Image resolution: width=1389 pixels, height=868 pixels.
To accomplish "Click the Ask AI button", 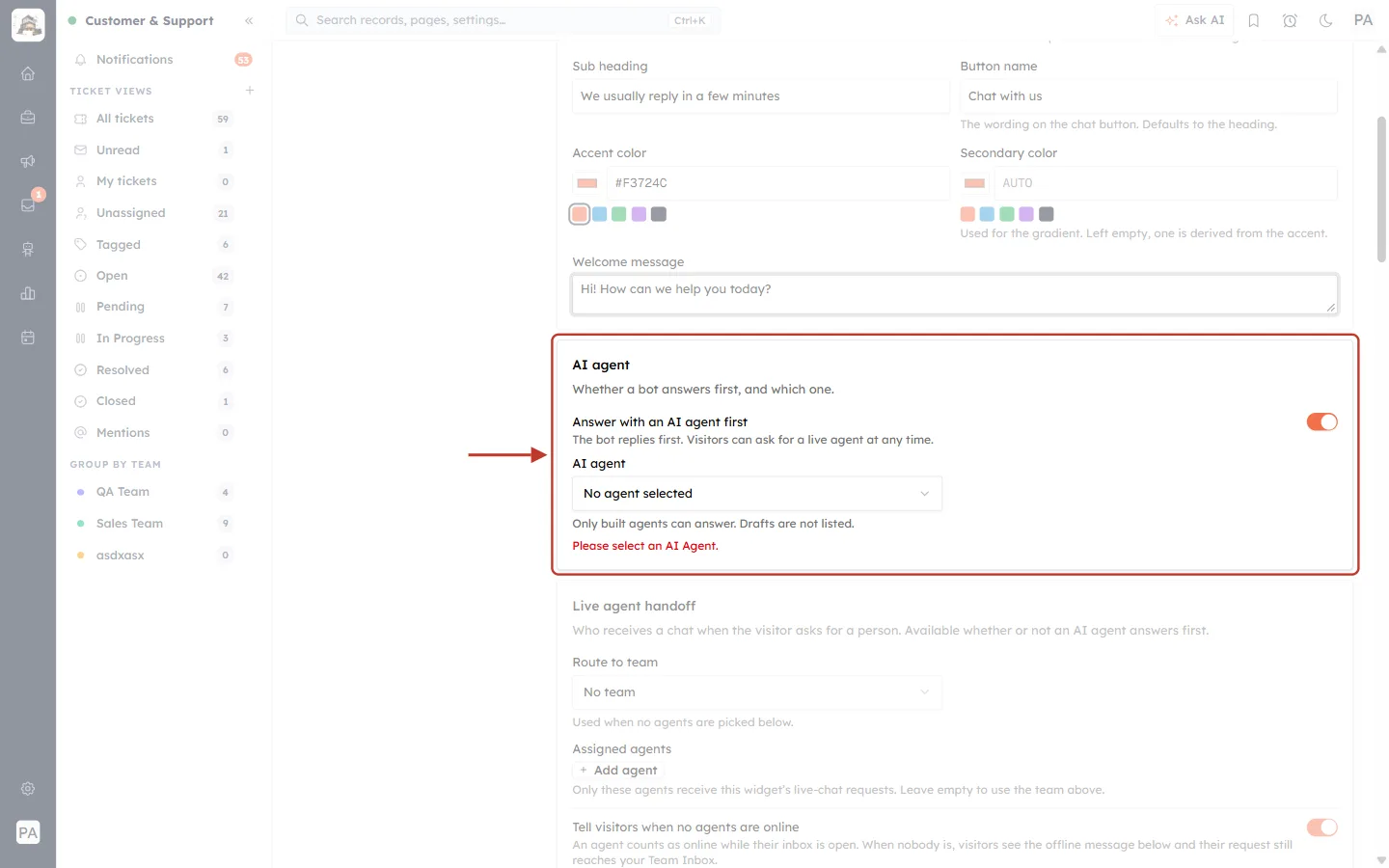I will pyautogui.click(x=1195, y=20).
